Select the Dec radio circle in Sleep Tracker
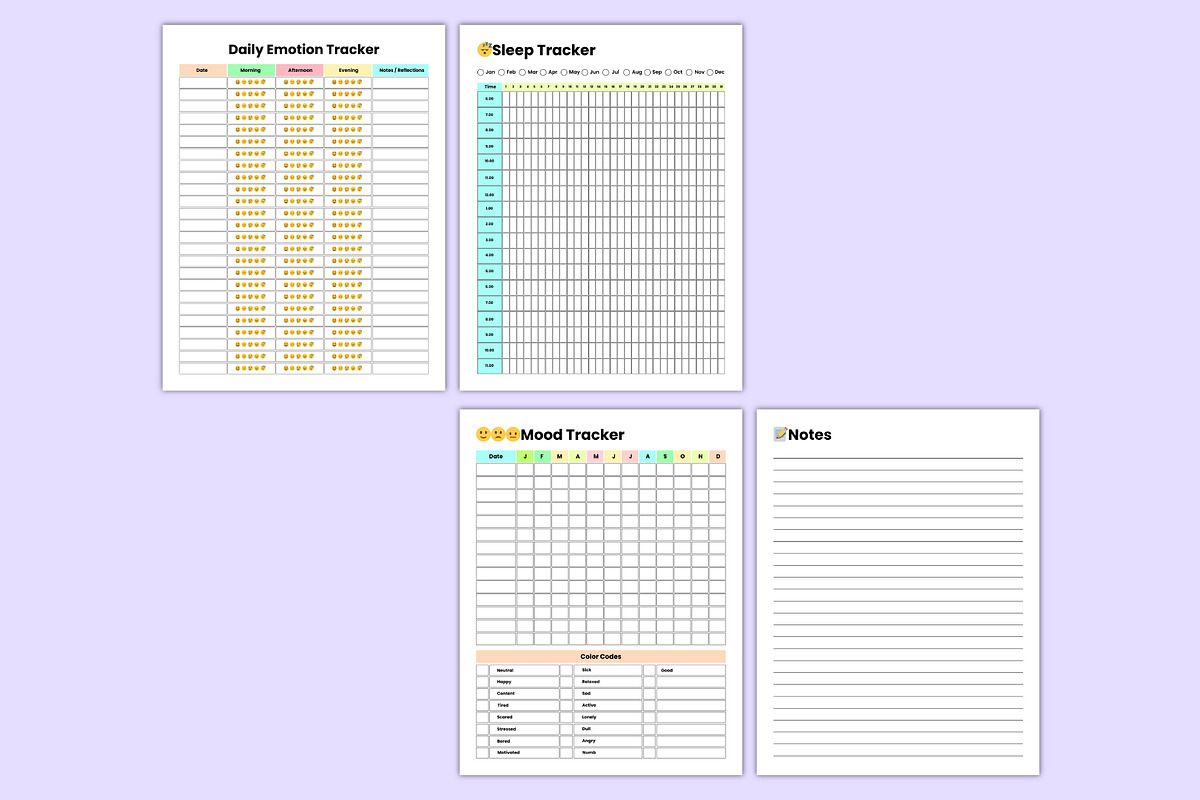 point(710,72)
